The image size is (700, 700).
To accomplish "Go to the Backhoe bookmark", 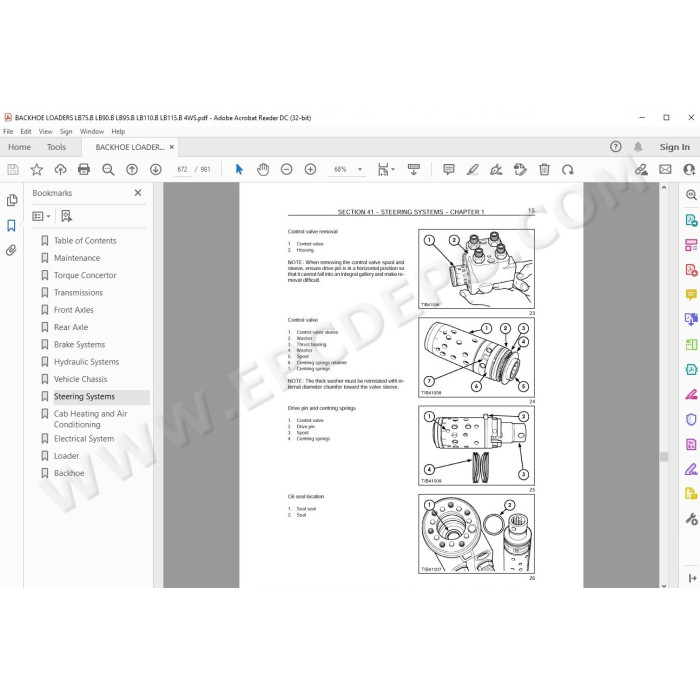I will [x=69, y=473].
